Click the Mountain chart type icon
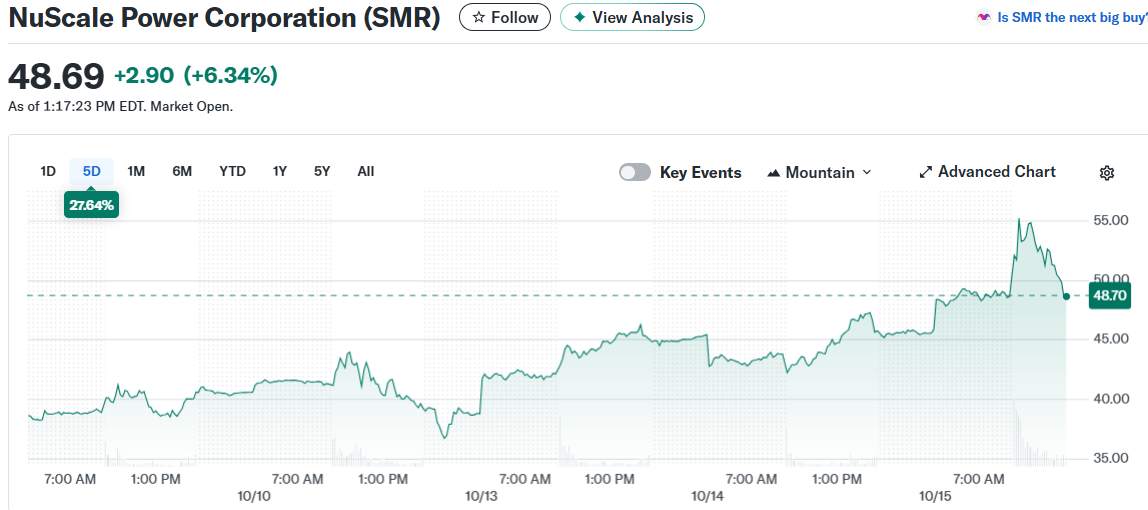The image size is (1148, 510). (773, 173)
